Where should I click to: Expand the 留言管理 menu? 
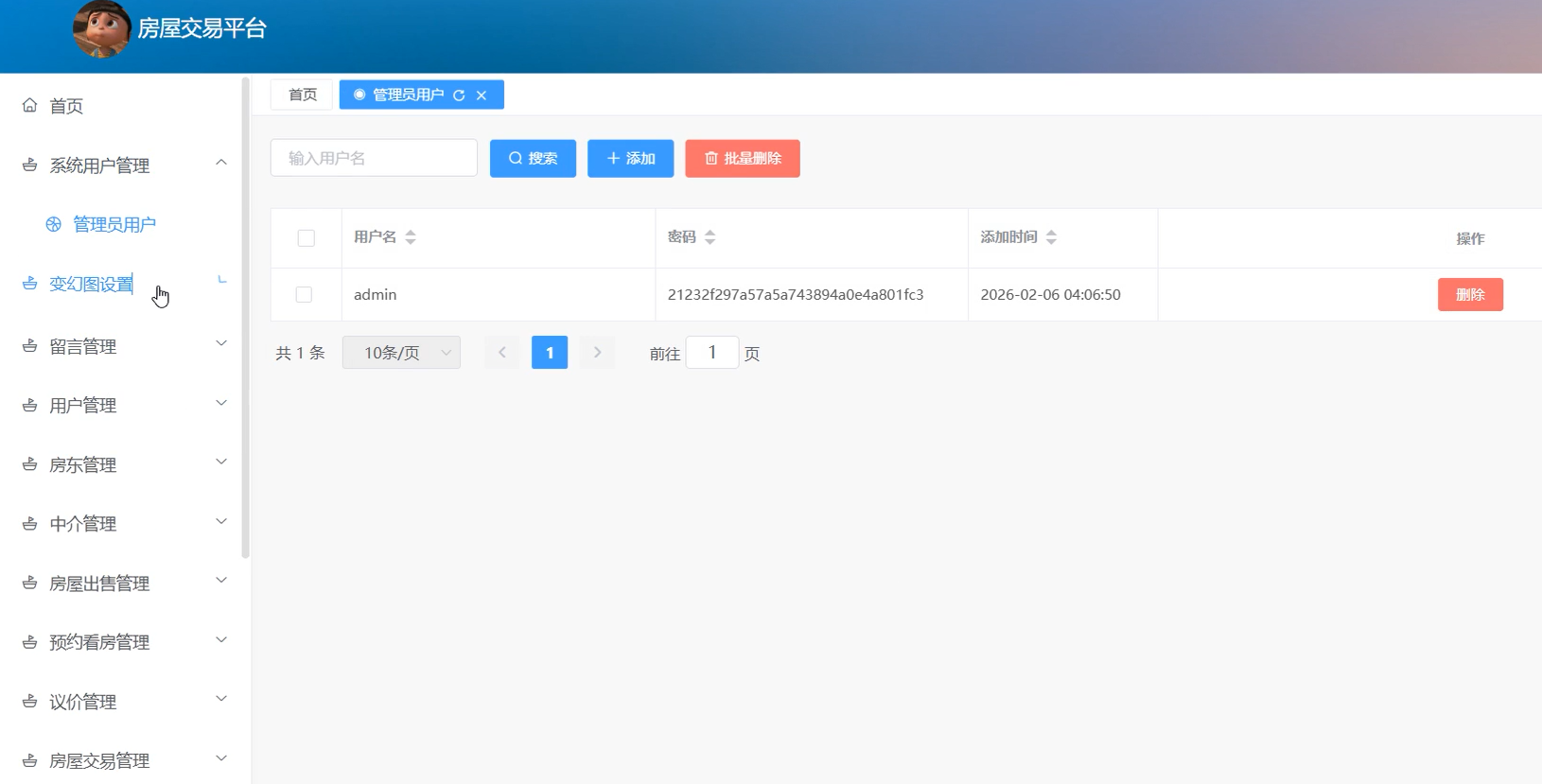click(x=221, y=344)
